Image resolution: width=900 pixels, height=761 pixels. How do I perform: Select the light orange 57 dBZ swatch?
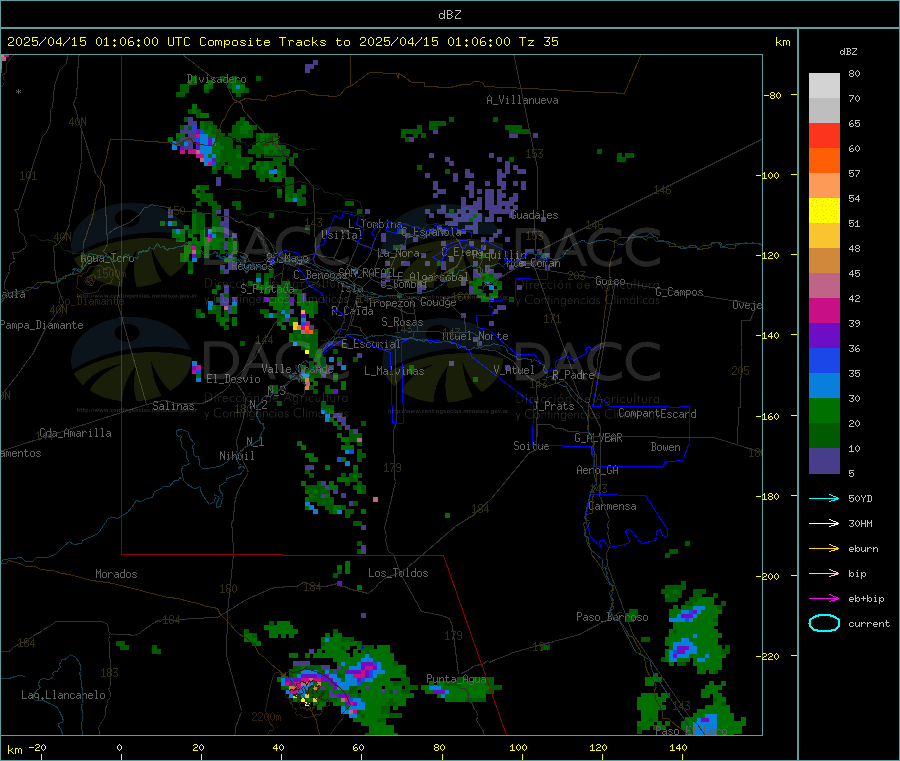pos(824,185)
